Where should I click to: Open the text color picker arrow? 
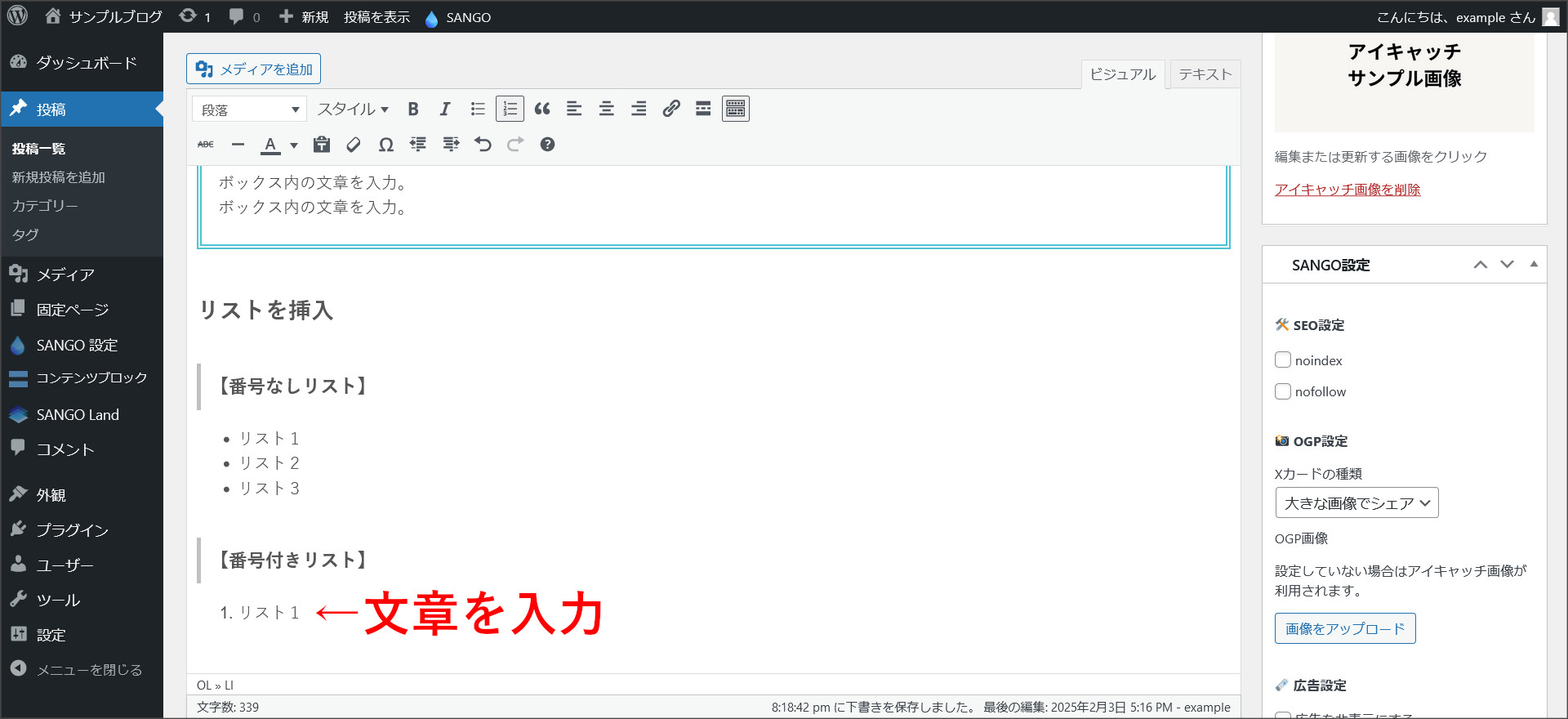294,145
